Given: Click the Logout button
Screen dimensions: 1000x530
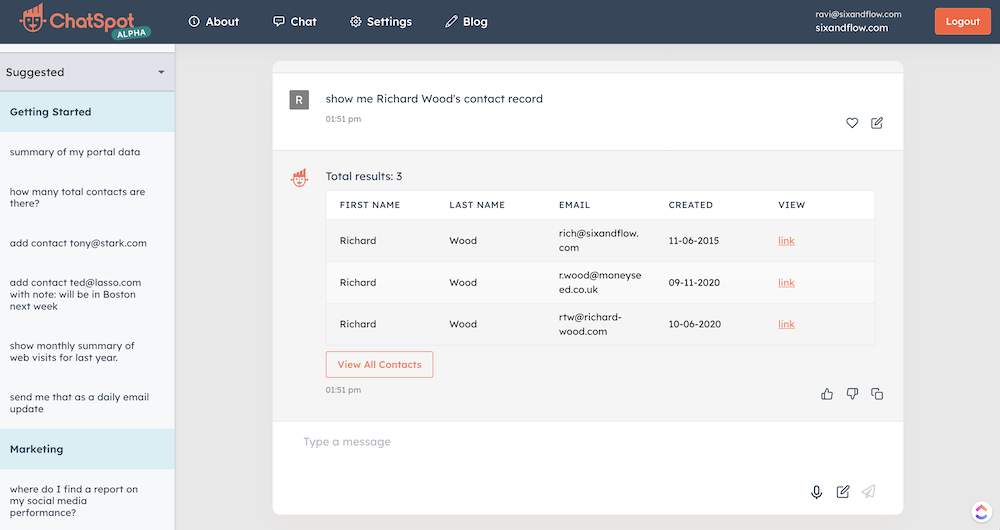Looking at the screenshot, I should 962,22.
